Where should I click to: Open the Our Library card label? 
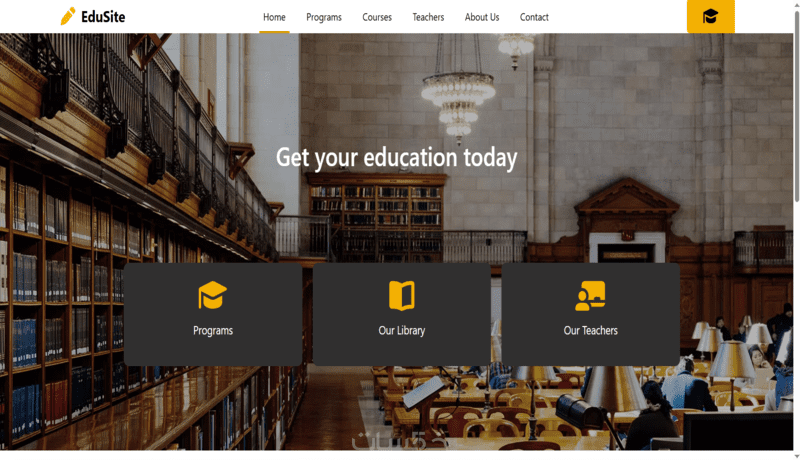coord(402,330)
